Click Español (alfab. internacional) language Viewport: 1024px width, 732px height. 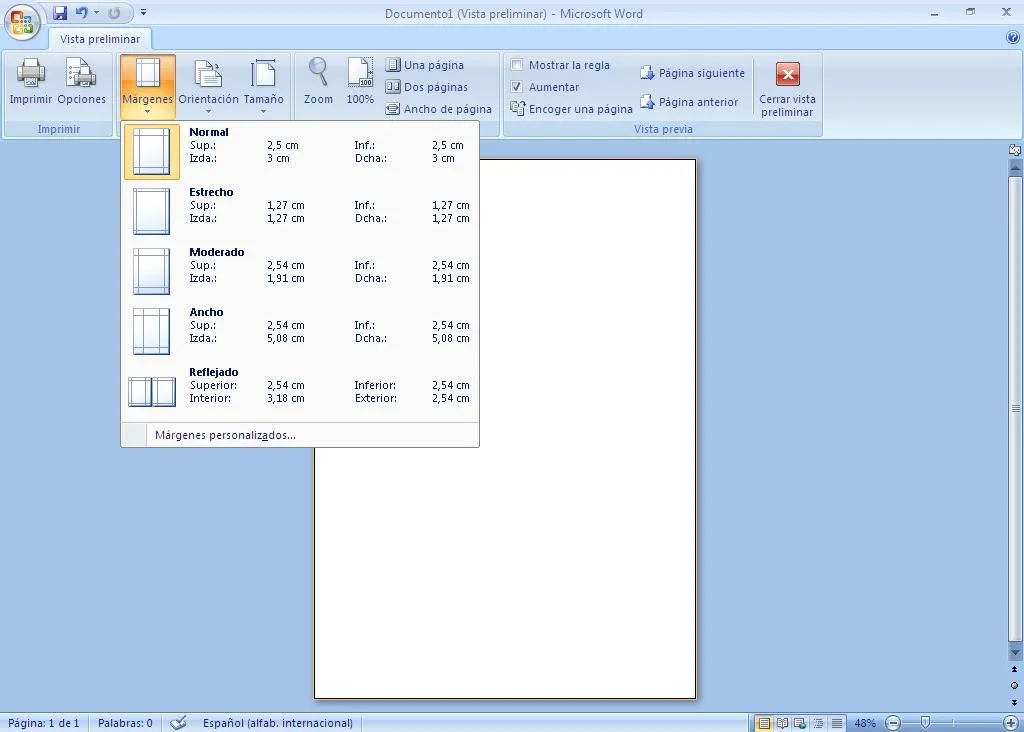[x=278, y=723]
